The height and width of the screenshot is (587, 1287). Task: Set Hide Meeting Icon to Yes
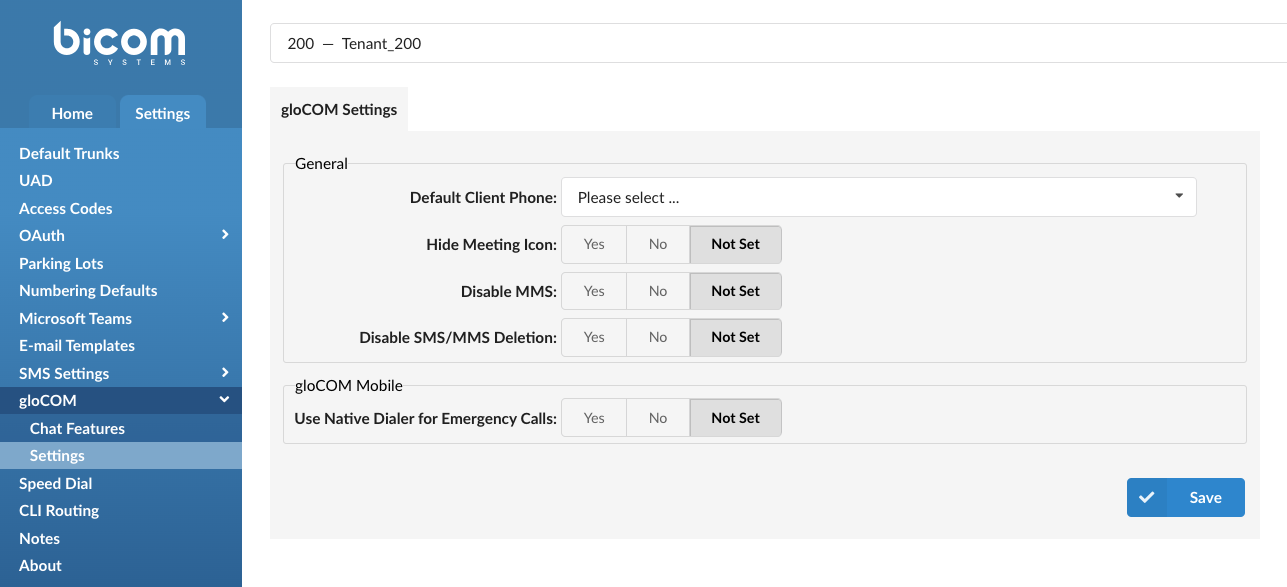coord(593,244)
